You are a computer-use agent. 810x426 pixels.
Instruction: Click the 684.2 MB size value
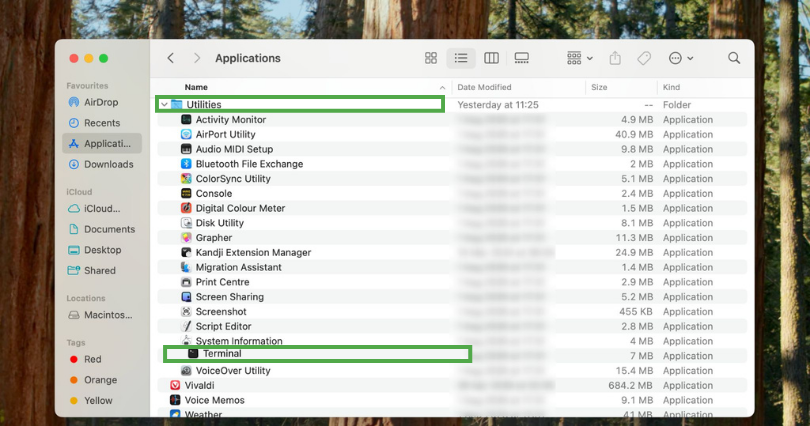click(x=630, y=386)
